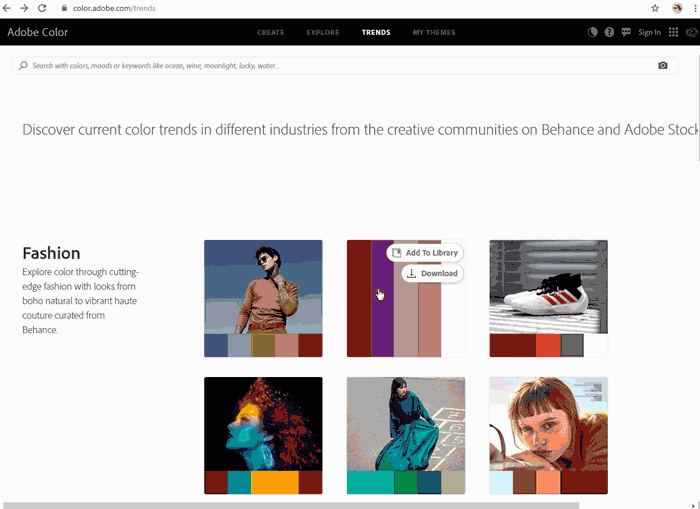
Task: Open the Explore tab
Action: pos(323,32)
